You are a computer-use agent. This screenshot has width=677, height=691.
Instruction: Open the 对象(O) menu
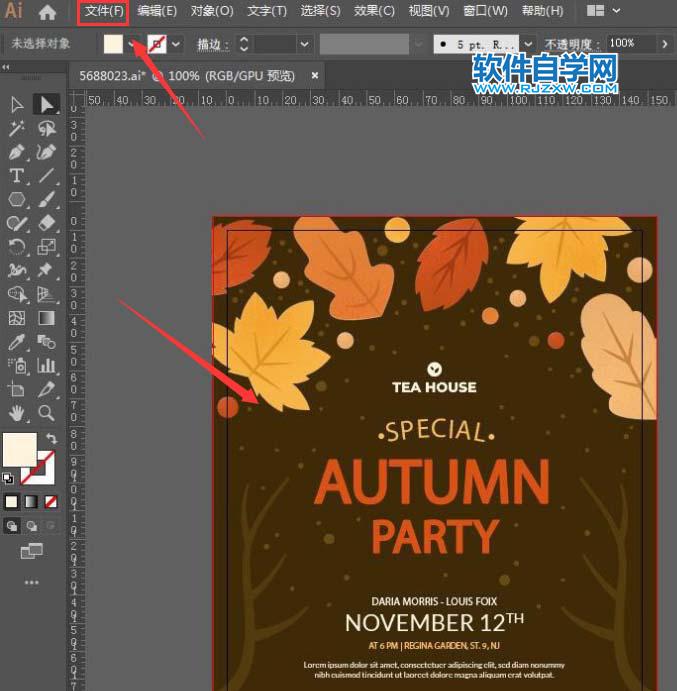212,11
